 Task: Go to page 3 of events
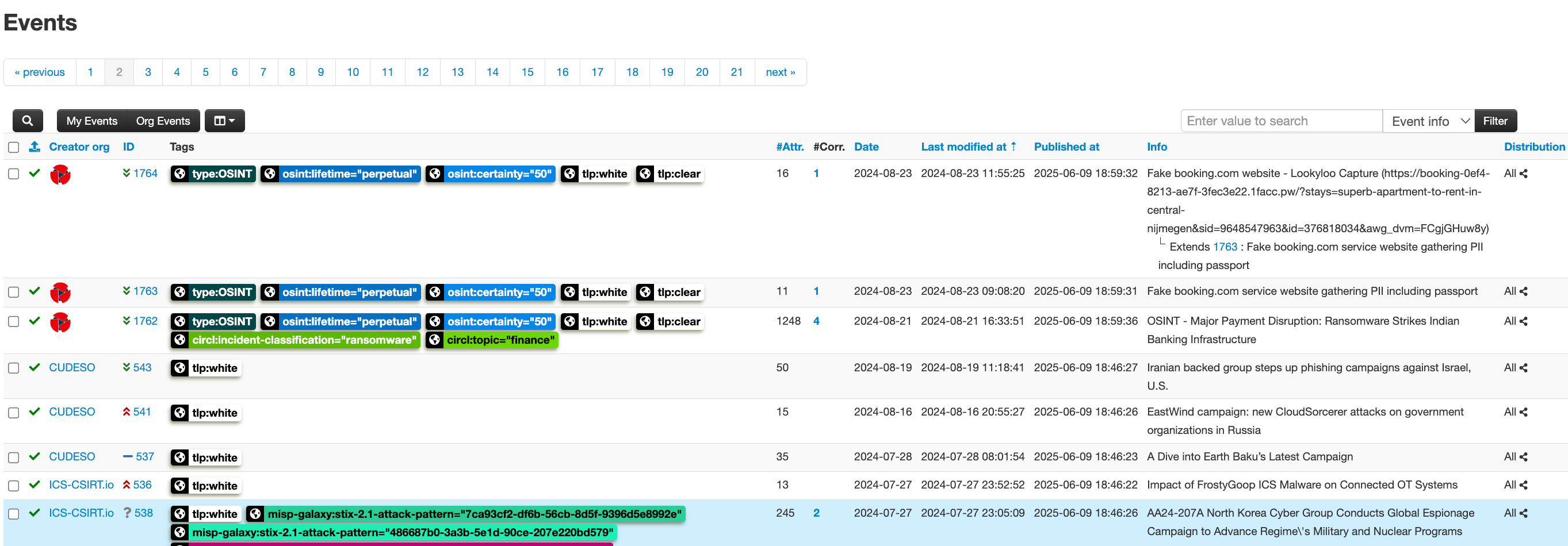click(x=148, y=72)
